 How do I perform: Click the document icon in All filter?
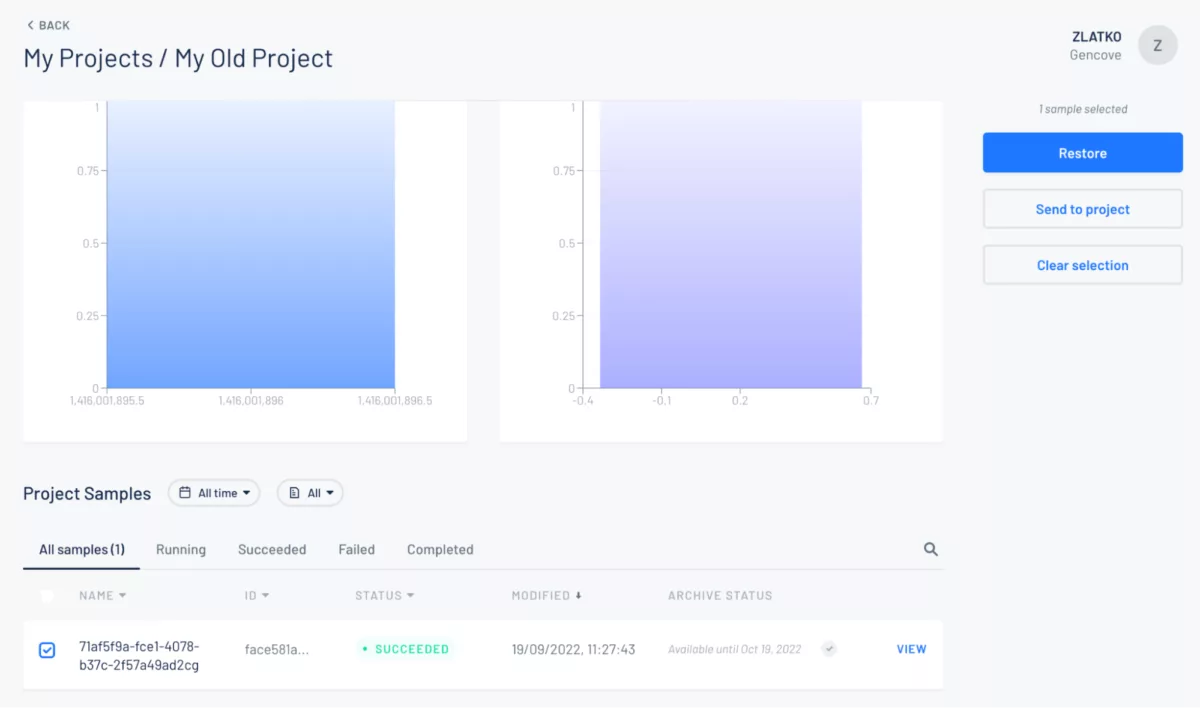click(x=294, y=493)
